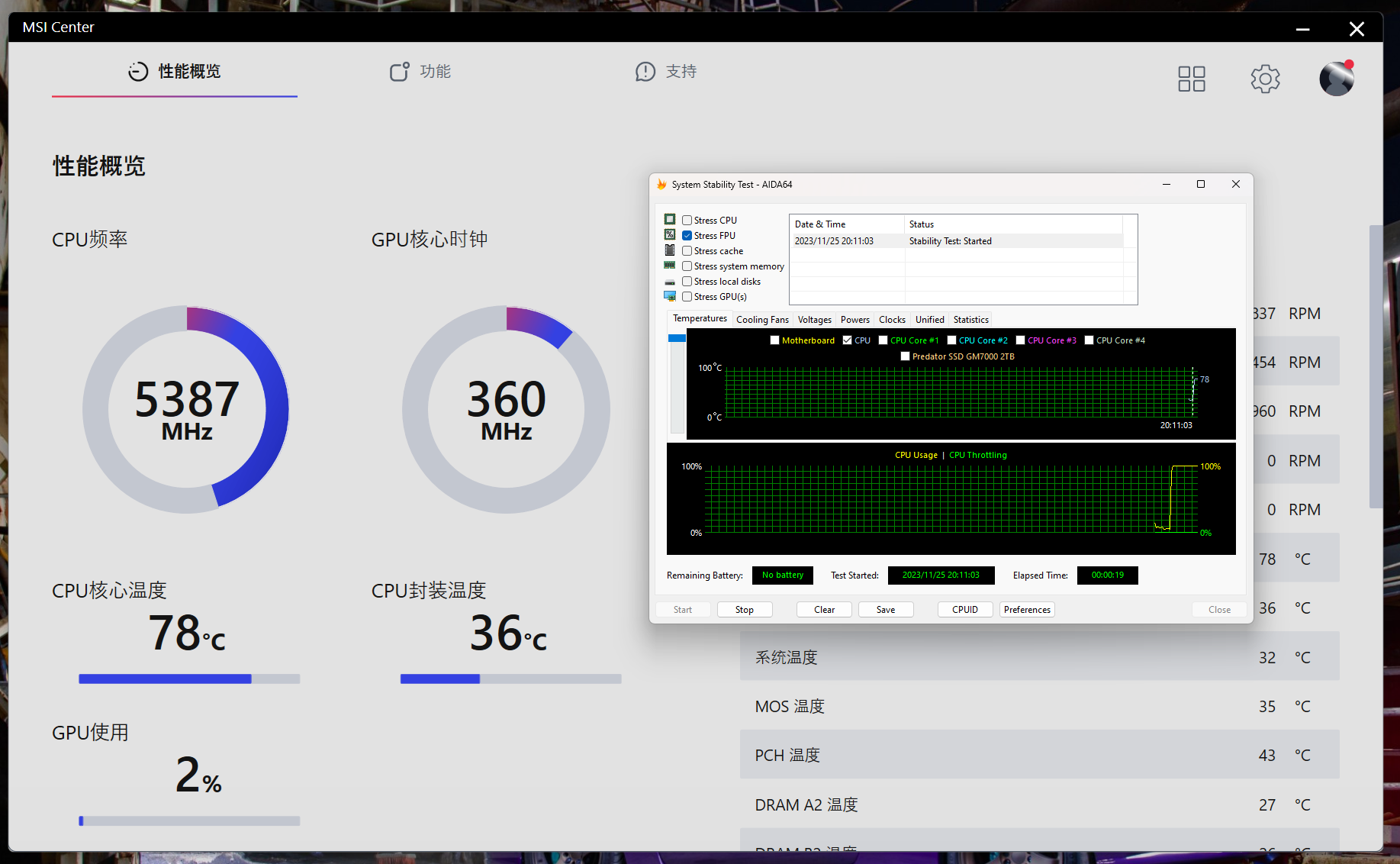Open MSI Center settings gear
This screenshot has width=1400, height=864.
pos(1265,79)
